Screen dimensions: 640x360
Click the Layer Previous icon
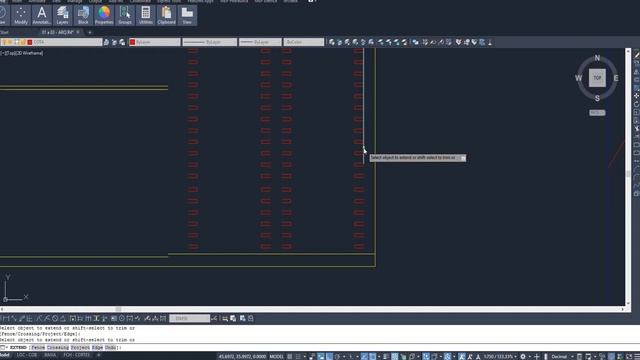(114, 42)
